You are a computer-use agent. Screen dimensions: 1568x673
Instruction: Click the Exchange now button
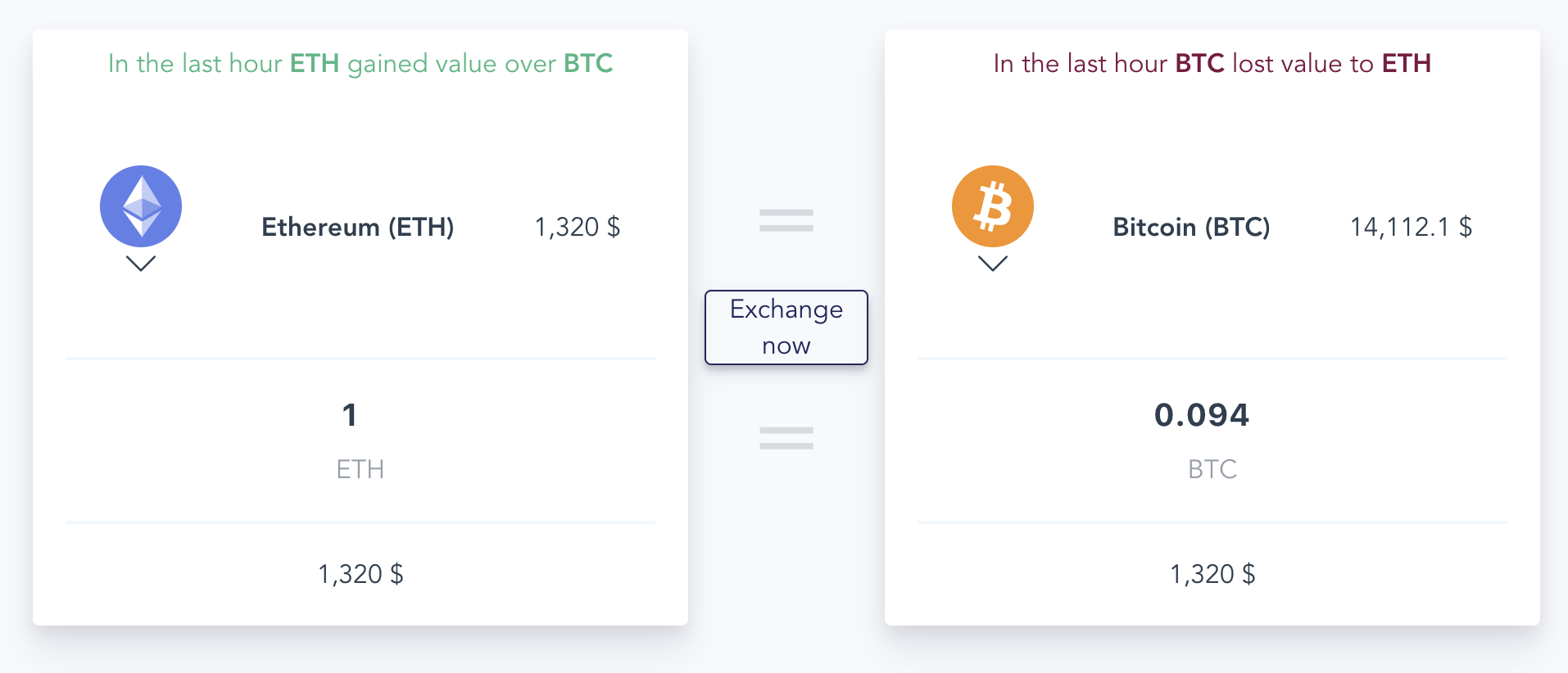pos(786,327)
